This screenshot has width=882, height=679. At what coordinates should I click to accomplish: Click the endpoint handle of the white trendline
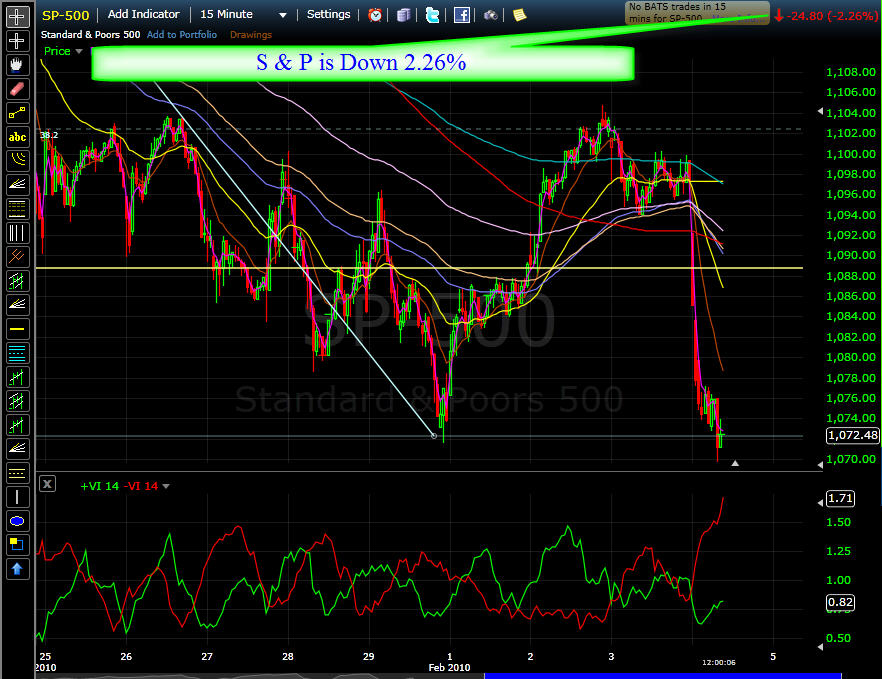click(x=434, y=436)
